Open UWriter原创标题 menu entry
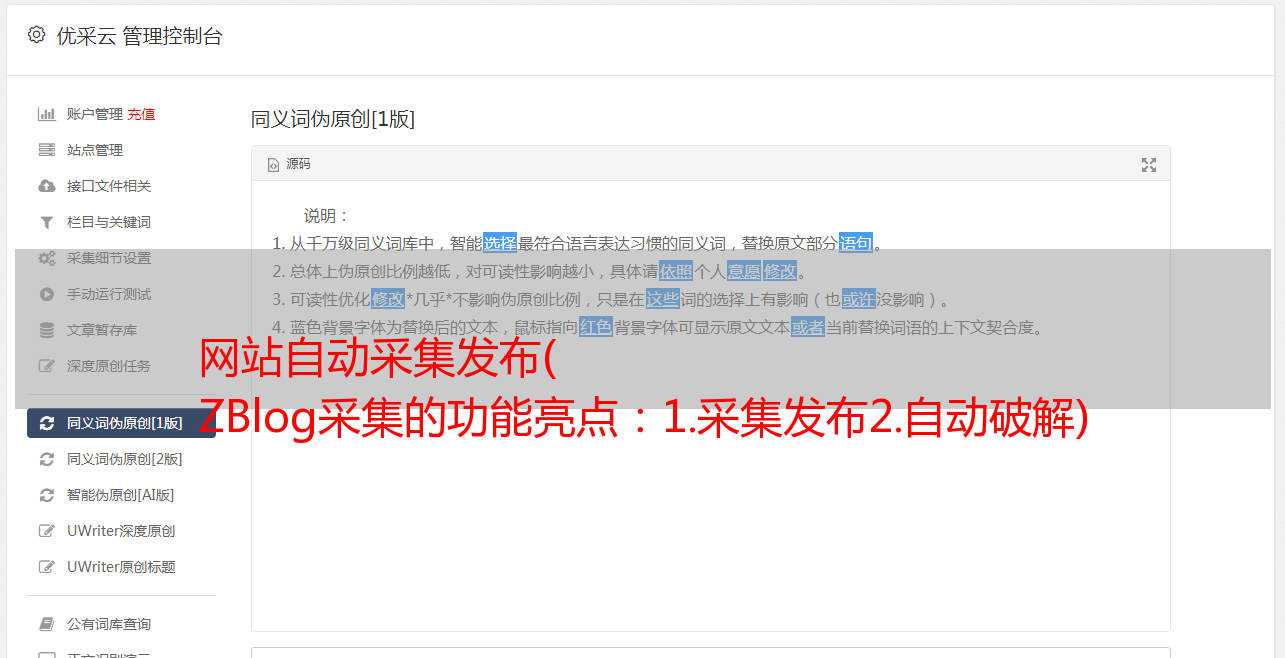The width and height of the screenshot is (1285, 658). (x=121, y=567)
